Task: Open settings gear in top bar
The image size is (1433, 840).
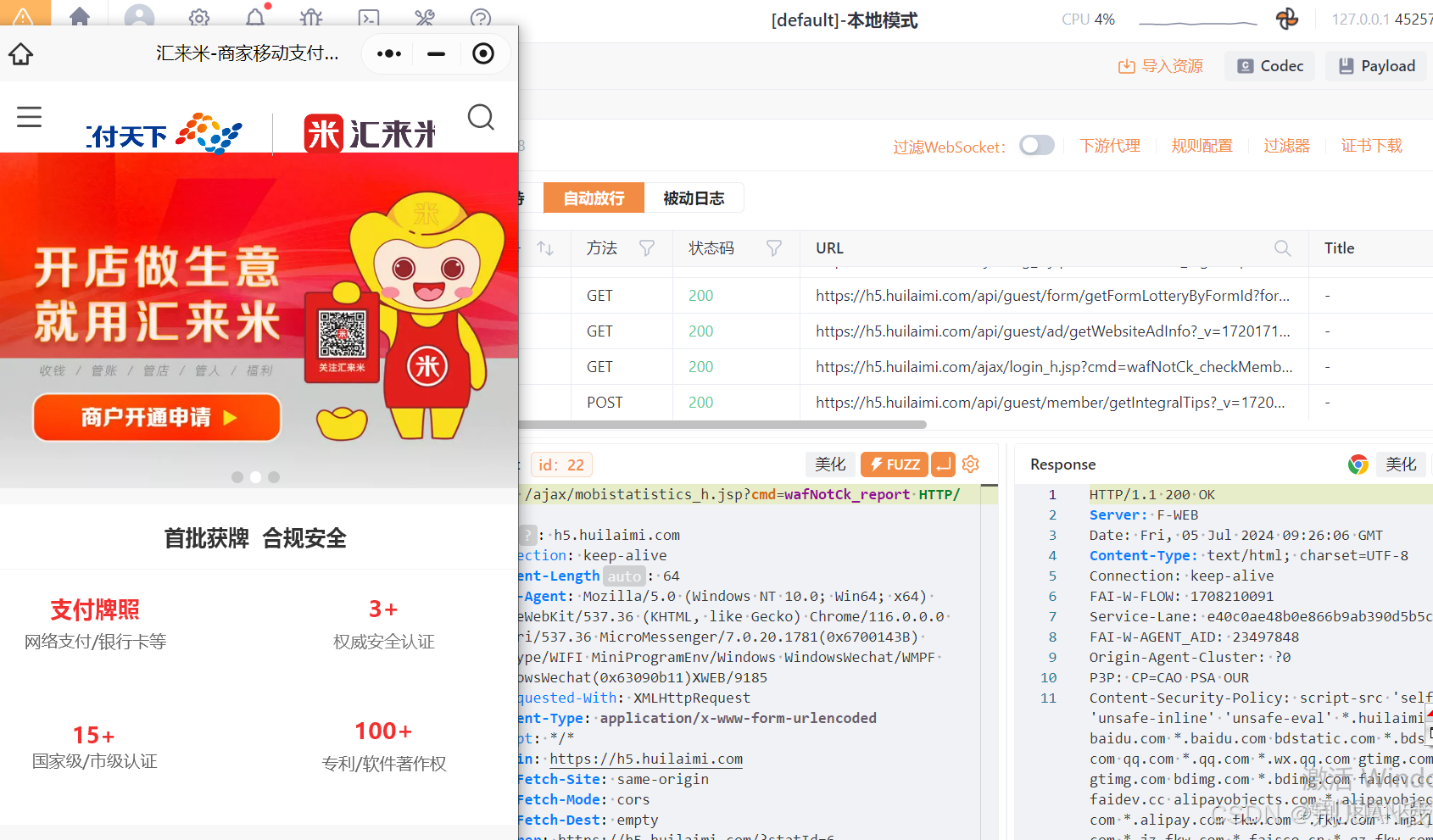Action: tap(199, 18)
